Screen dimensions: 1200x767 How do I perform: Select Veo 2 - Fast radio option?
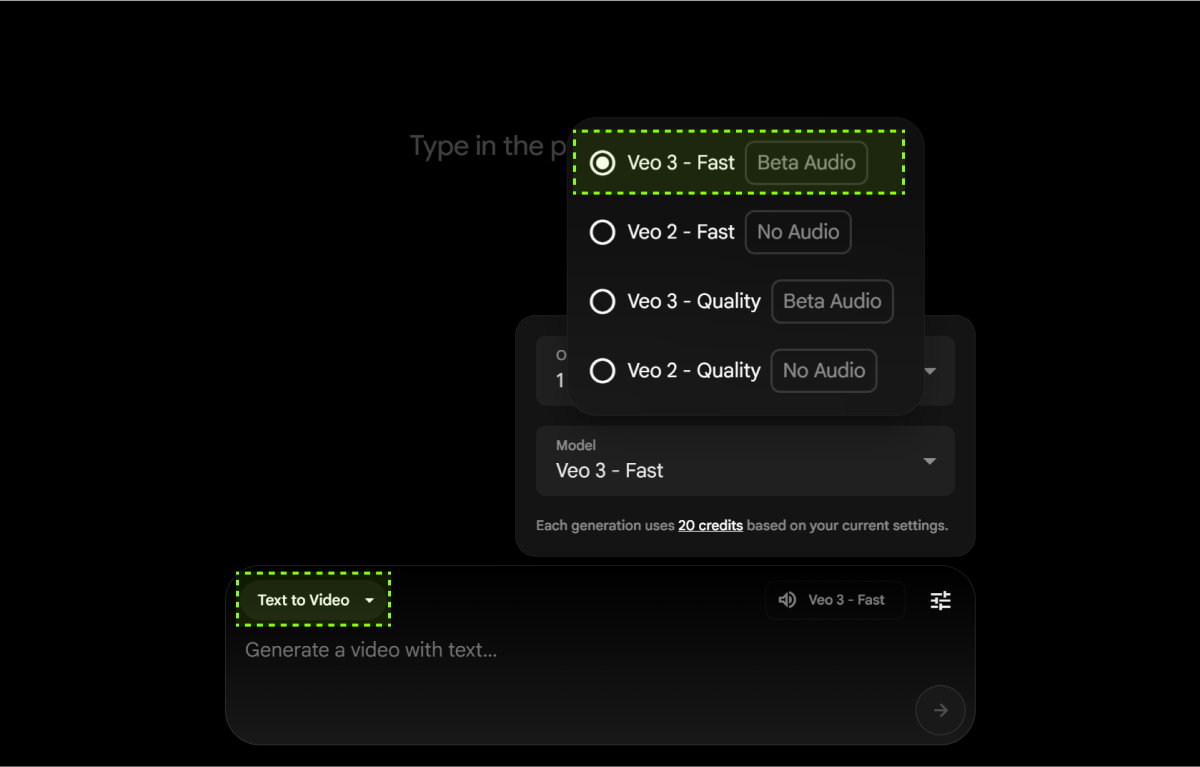[602, 232]
